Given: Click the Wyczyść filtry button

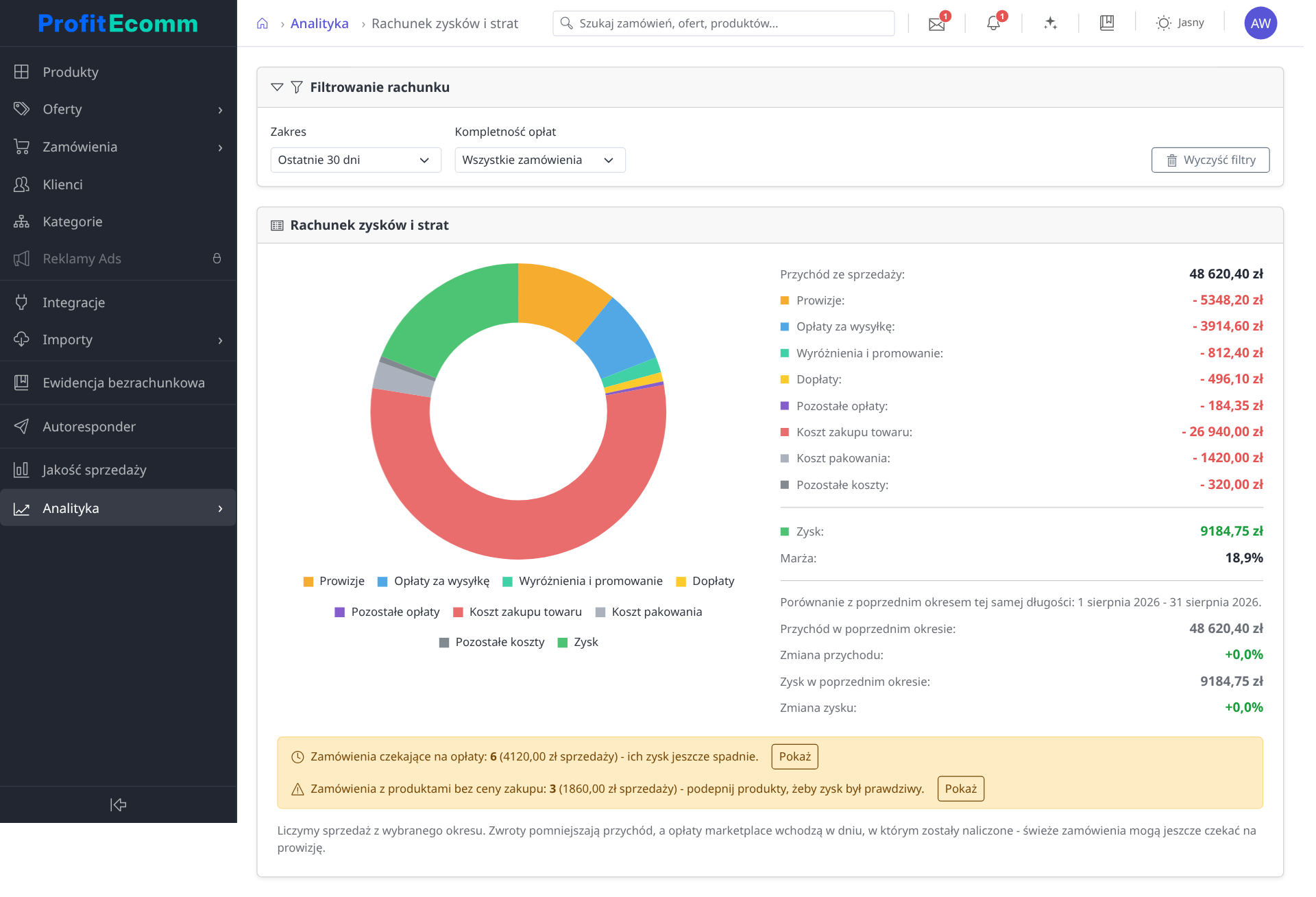Looking at the screenshot, I should 1210,160.
